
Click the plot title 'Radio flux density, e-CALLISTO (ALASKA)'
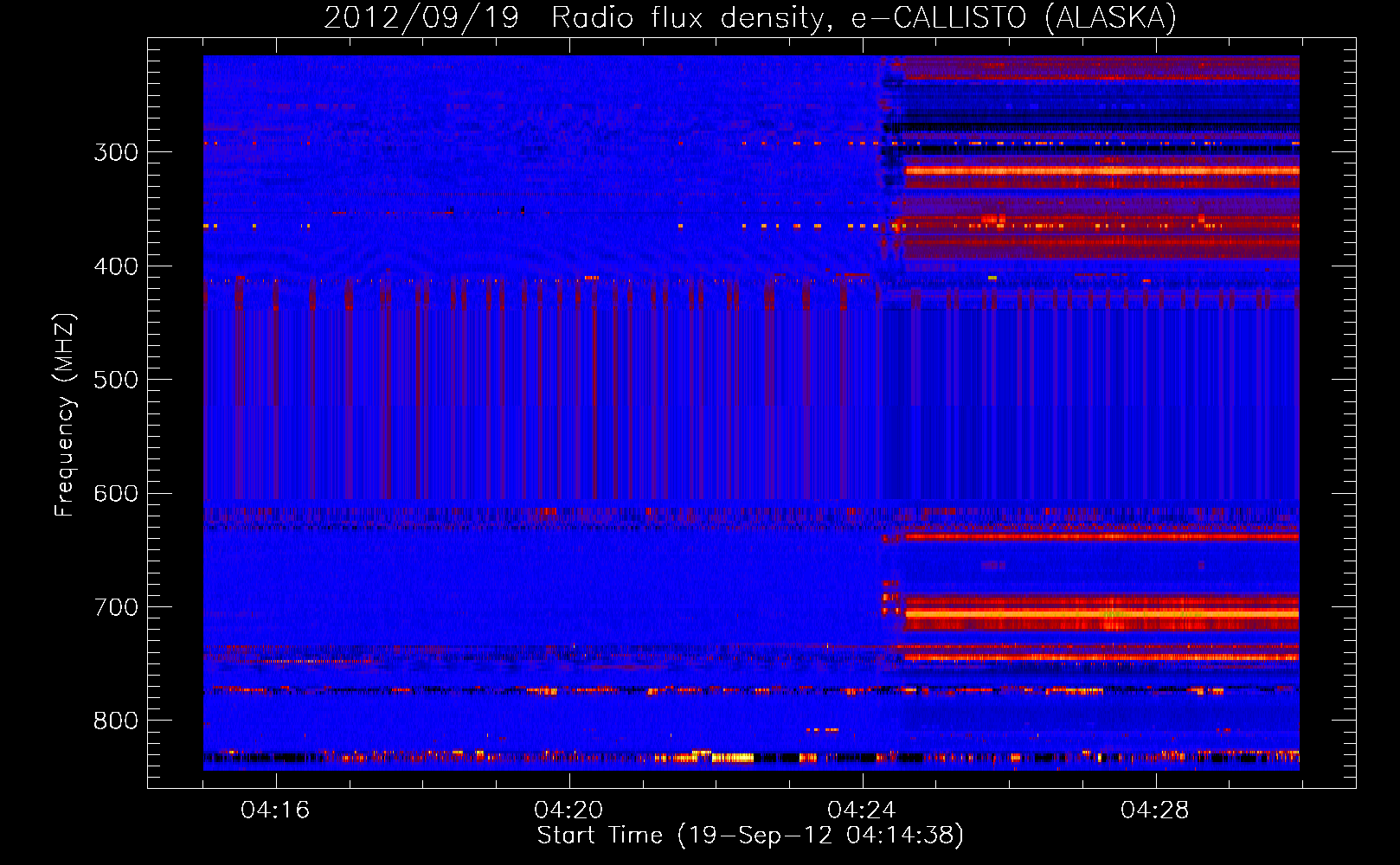point(864,18)
